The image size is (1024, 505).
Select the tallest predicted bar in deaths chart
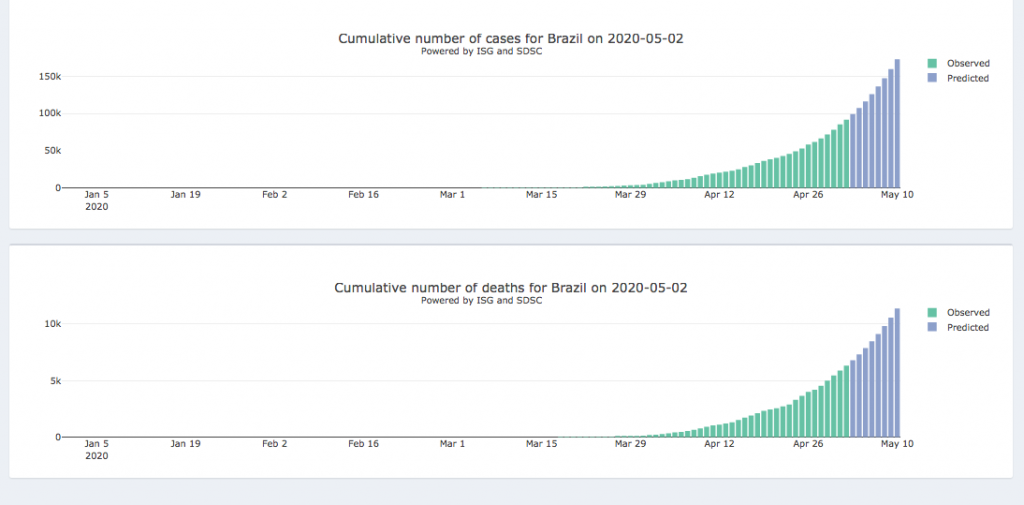click(897, 373)
